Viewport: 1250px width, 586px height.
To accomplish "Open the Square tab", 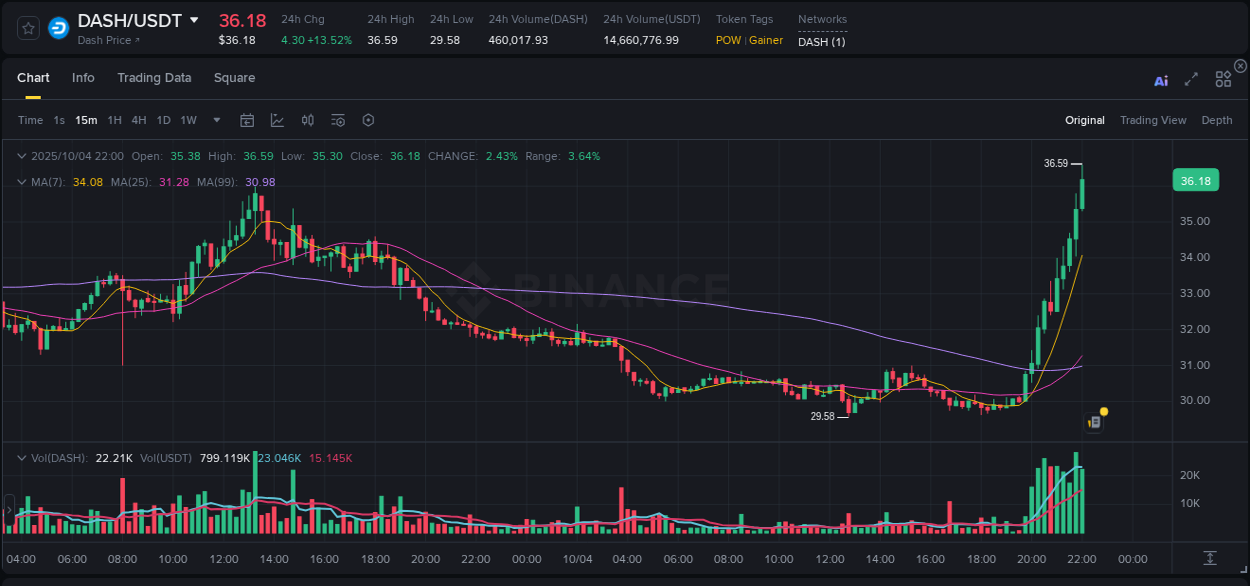I will 234,78.
